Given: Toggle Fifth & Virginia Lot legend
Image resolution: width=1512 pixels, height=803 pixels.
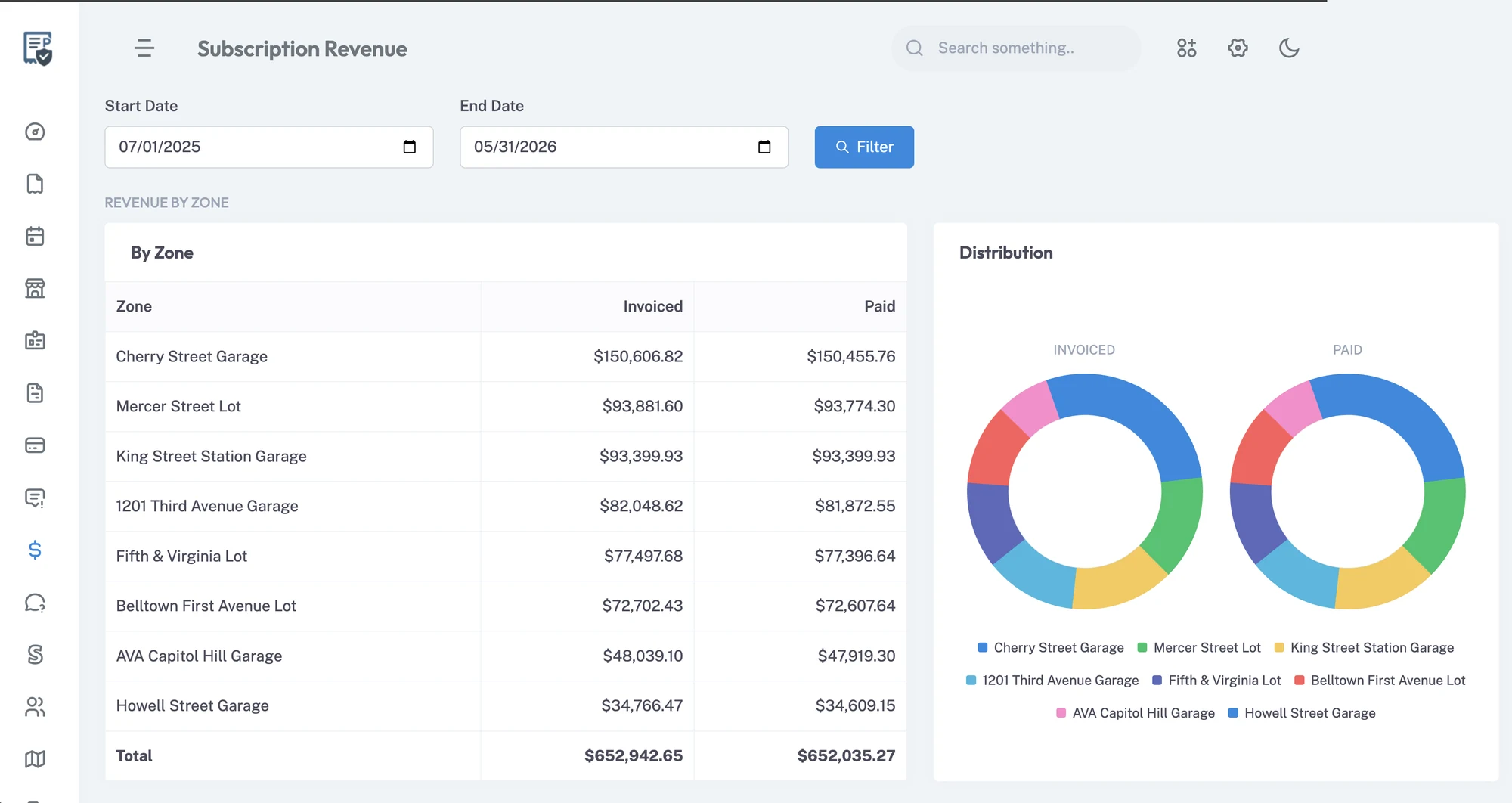Looking at the screenshot, I should point(1216,681).
